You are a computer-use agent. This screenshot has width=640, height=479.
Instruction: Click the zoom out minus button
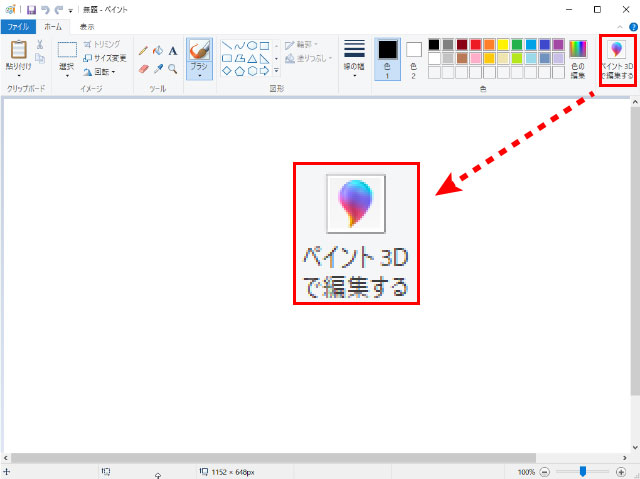(x=545, y=472)
